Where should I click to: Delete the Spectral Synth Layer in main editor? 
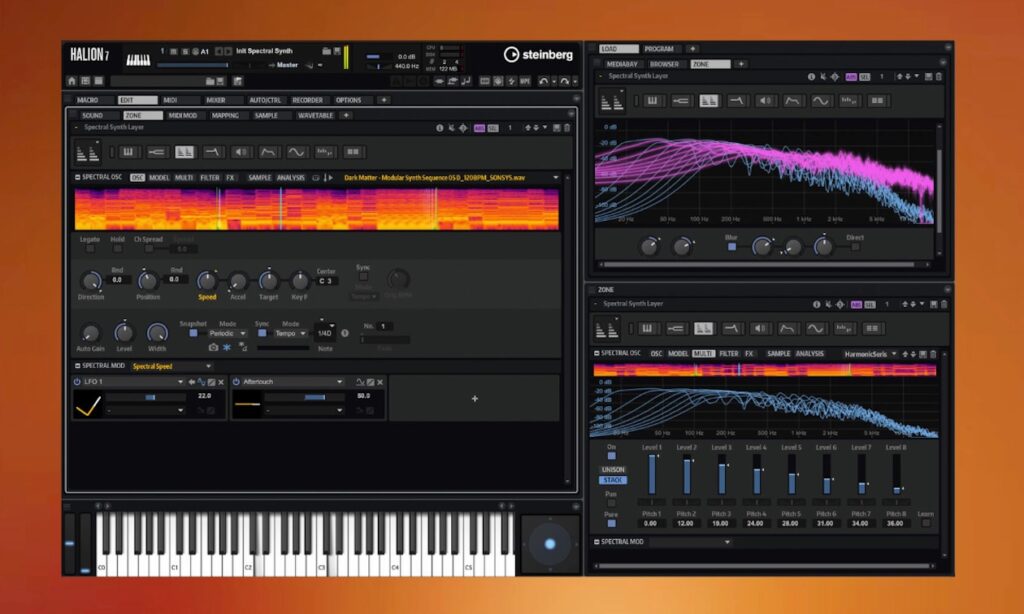[567, 128]
